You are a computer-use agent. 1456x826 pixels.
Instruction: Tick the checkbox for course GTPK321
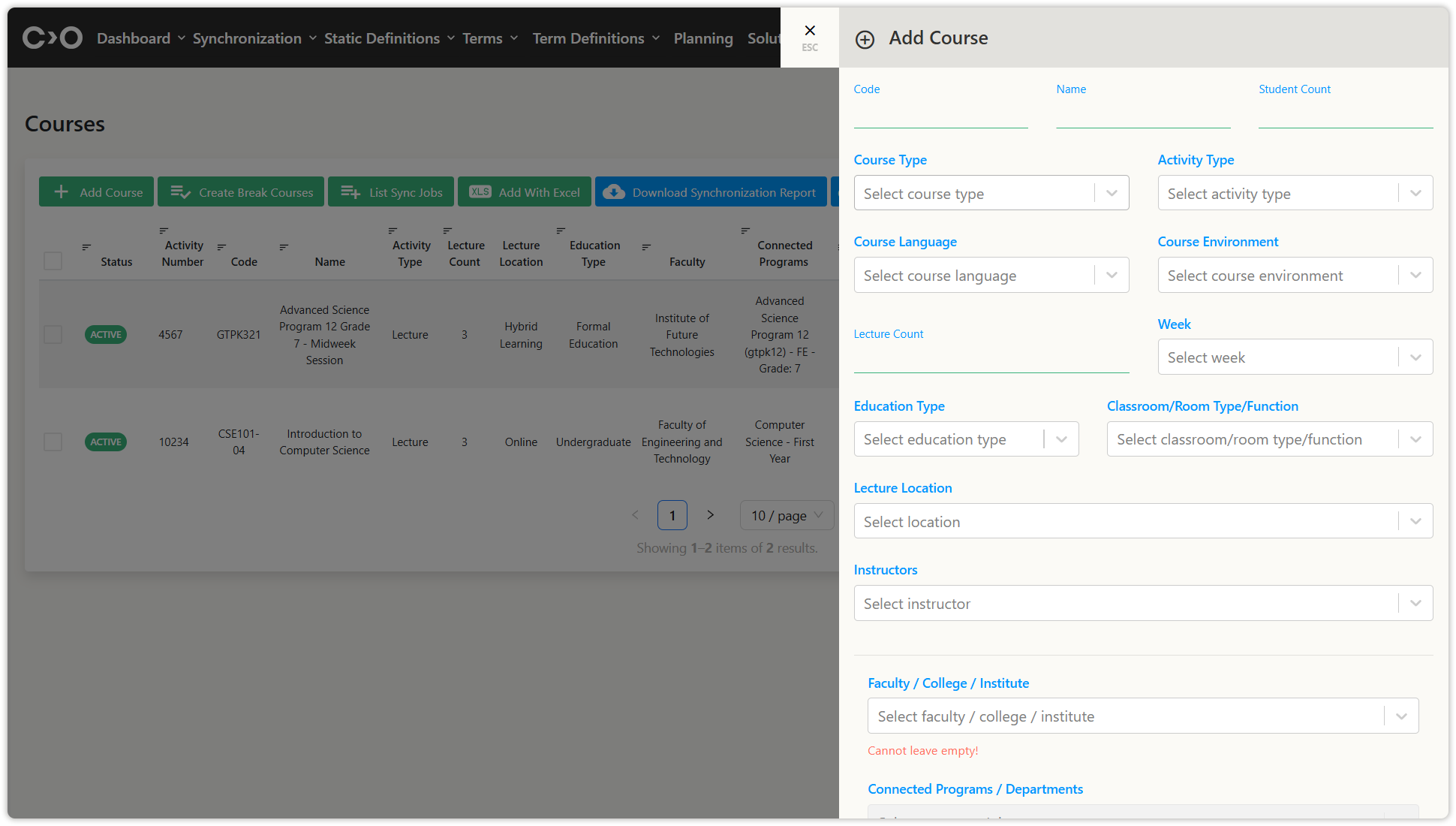(53, 335)
